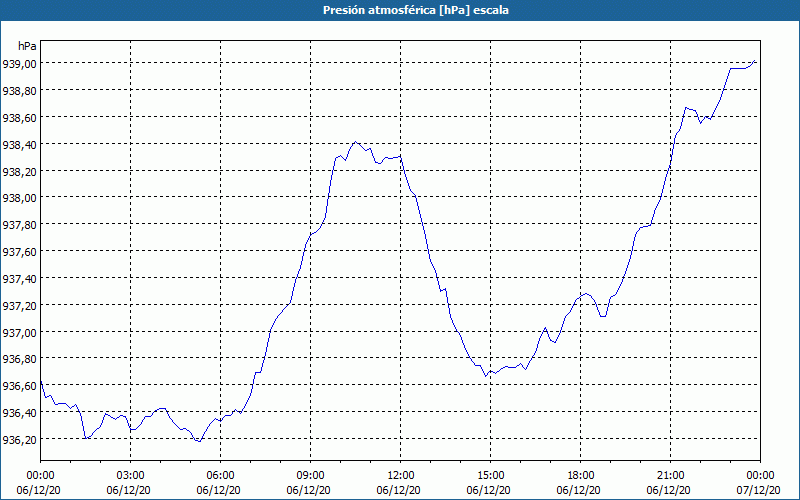
Task: Click the chart title 'Presión atmosférica [hPa] escala'
Action: click(416, 10)
